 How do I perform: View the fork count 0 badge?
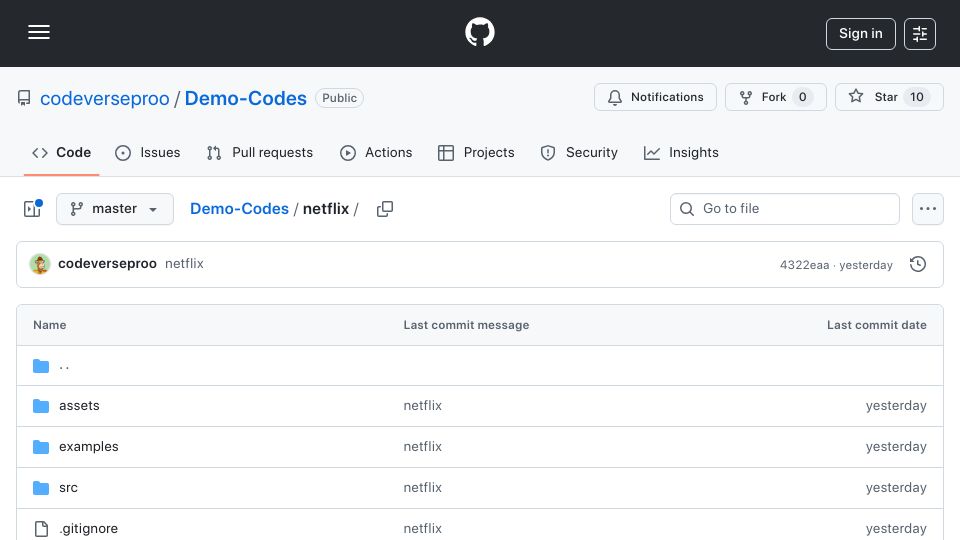(802, 97)
